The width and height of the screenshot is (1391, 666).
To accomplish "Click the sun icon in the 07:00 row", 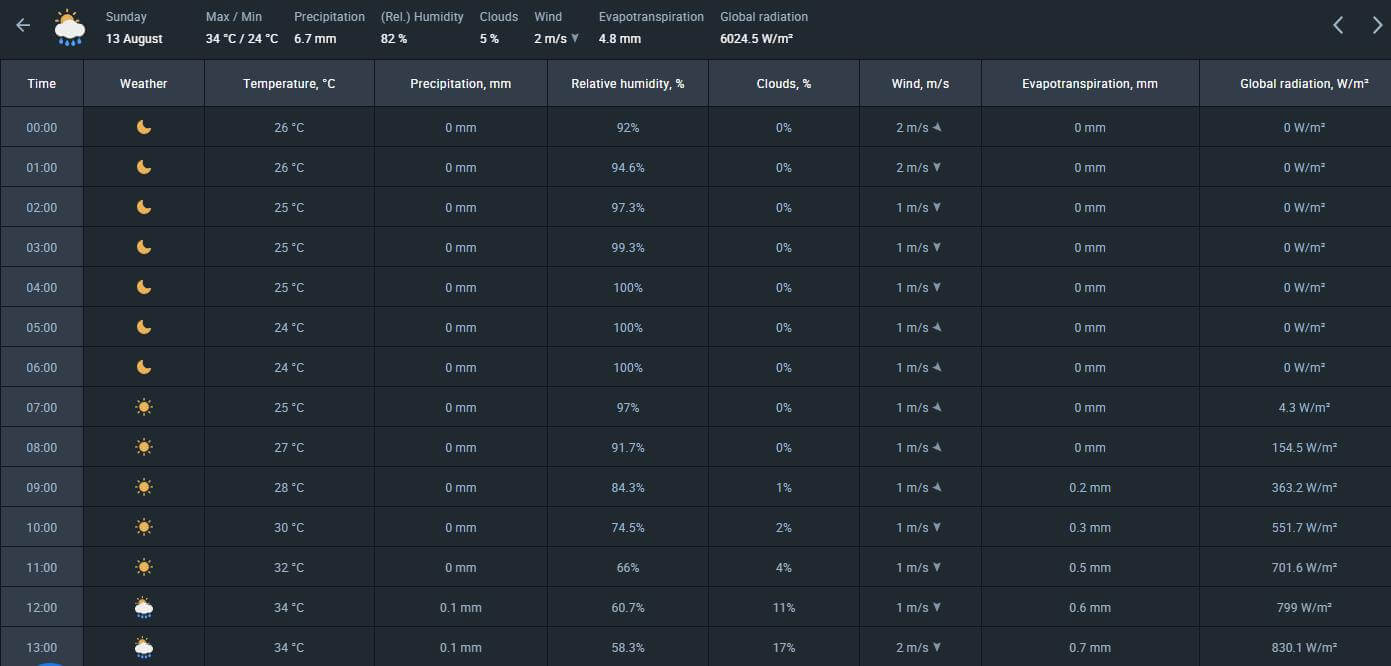I will click(x=144, y=407).
